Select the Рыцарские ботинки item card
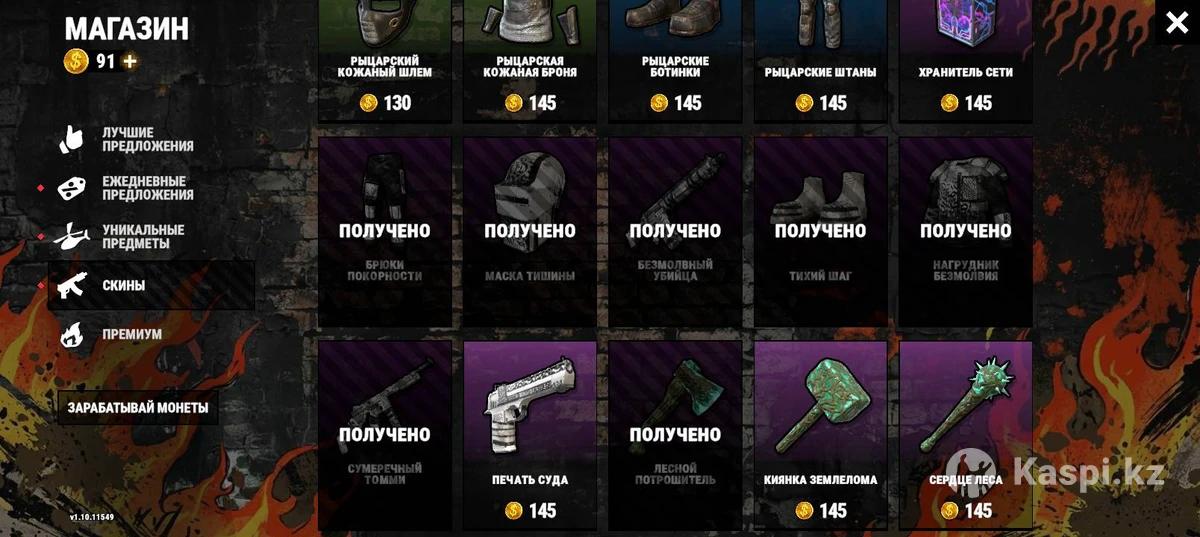1200x537 pixels. coord(675,60)
